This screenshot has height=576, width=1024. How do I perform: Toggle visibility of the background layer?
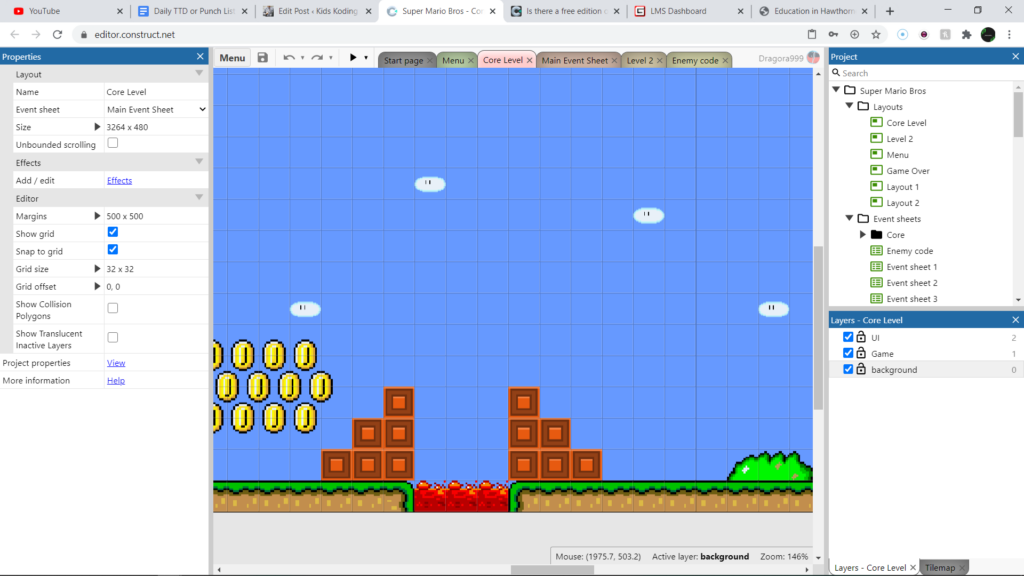coord(848,369)
